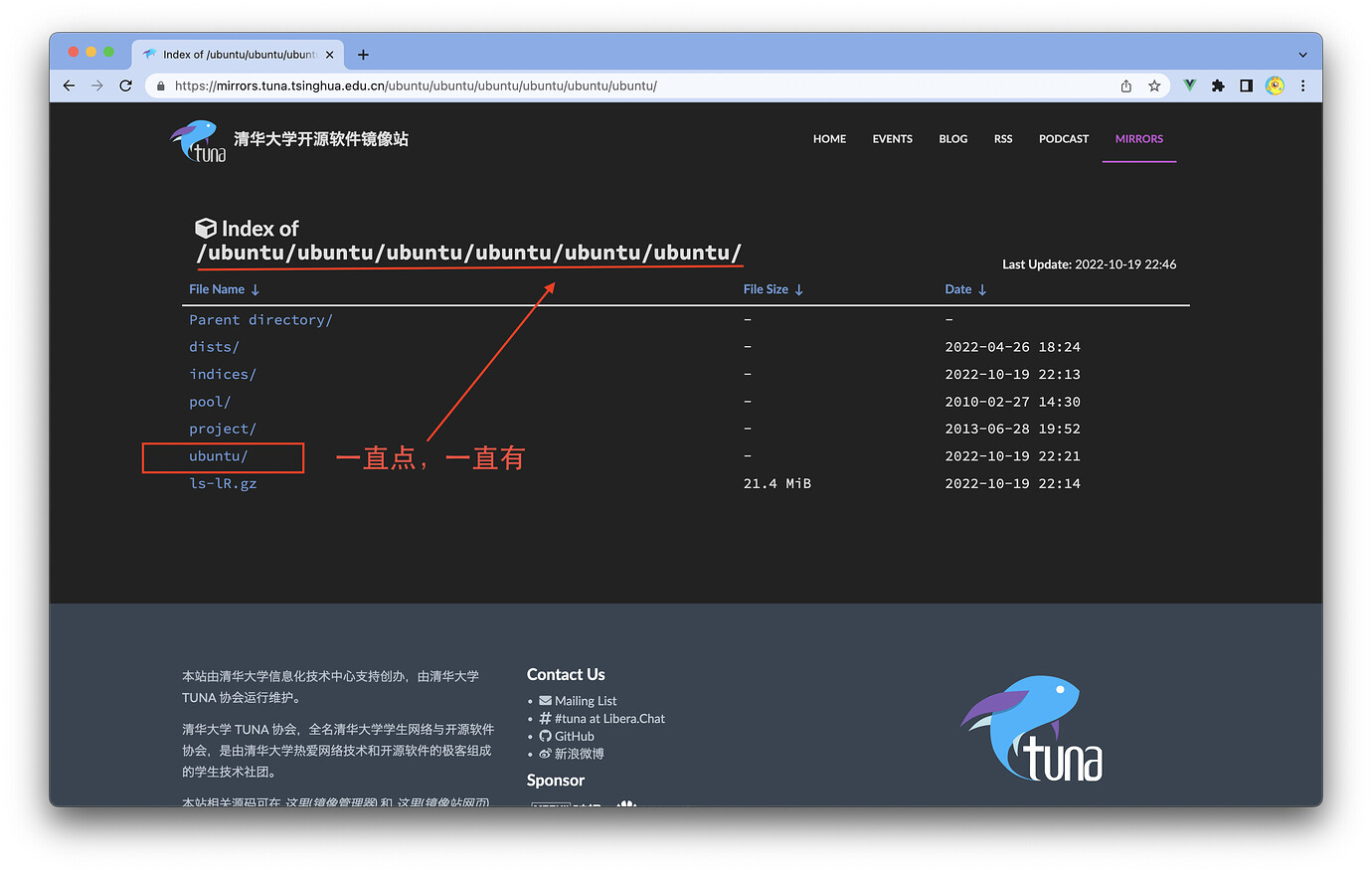Open the Chrome profile avatar
The width and height of the screenshot is (1372, 871).
pyautogui.click(x=1275, y=86)
